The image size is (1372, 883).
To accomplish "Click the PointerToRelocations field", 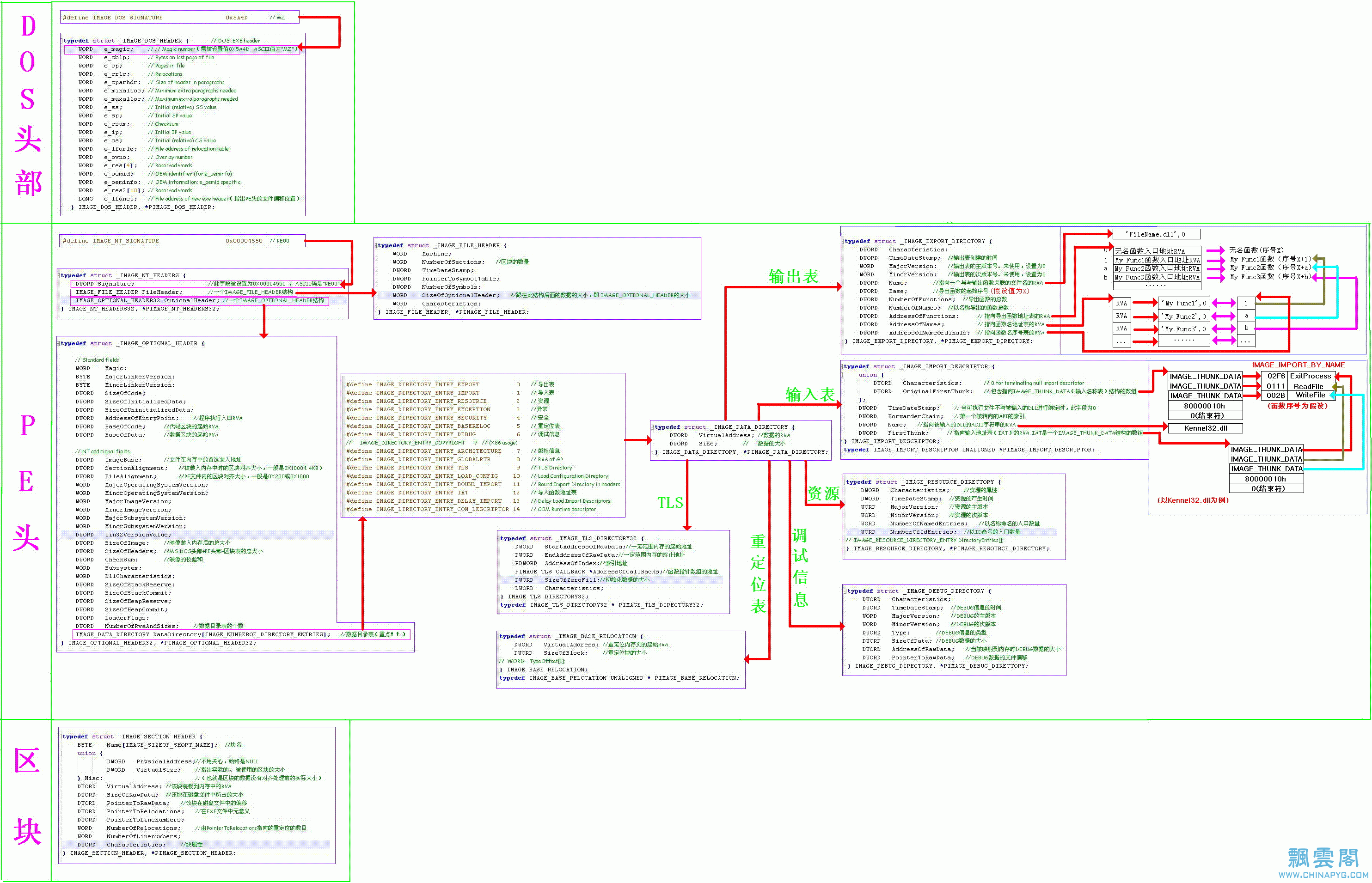I will click(x=163, y=812).
